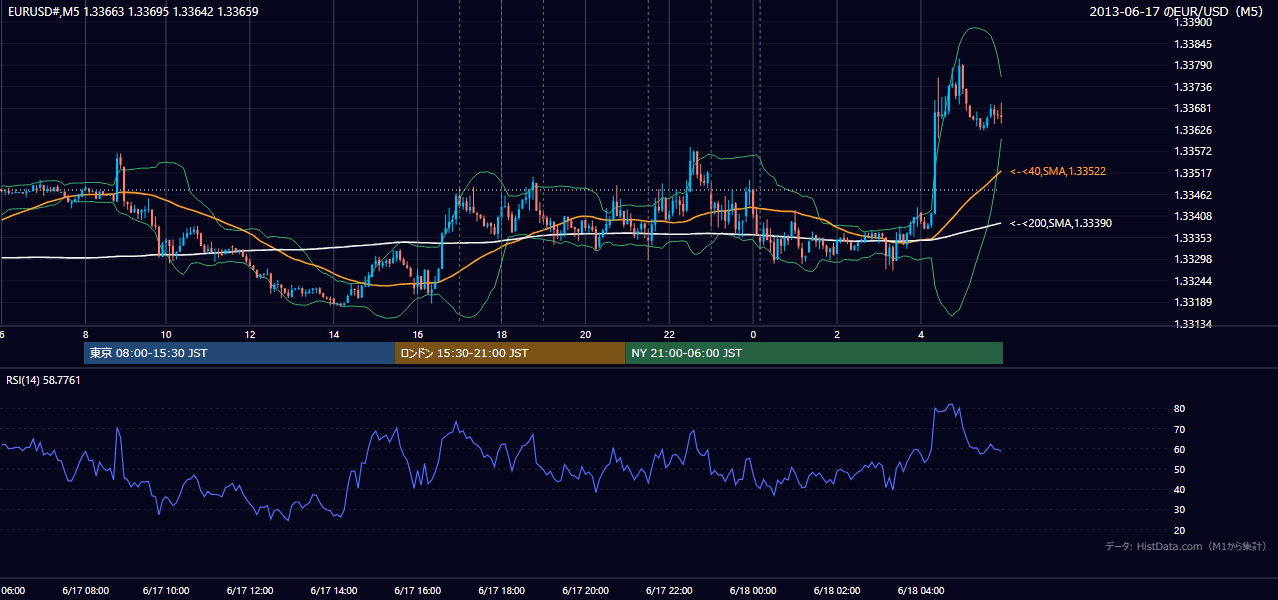Screen dimensions: 1278x600
Task: Select the 東京 08:00-15:30 JST session bar
Action: coord(240,353)
